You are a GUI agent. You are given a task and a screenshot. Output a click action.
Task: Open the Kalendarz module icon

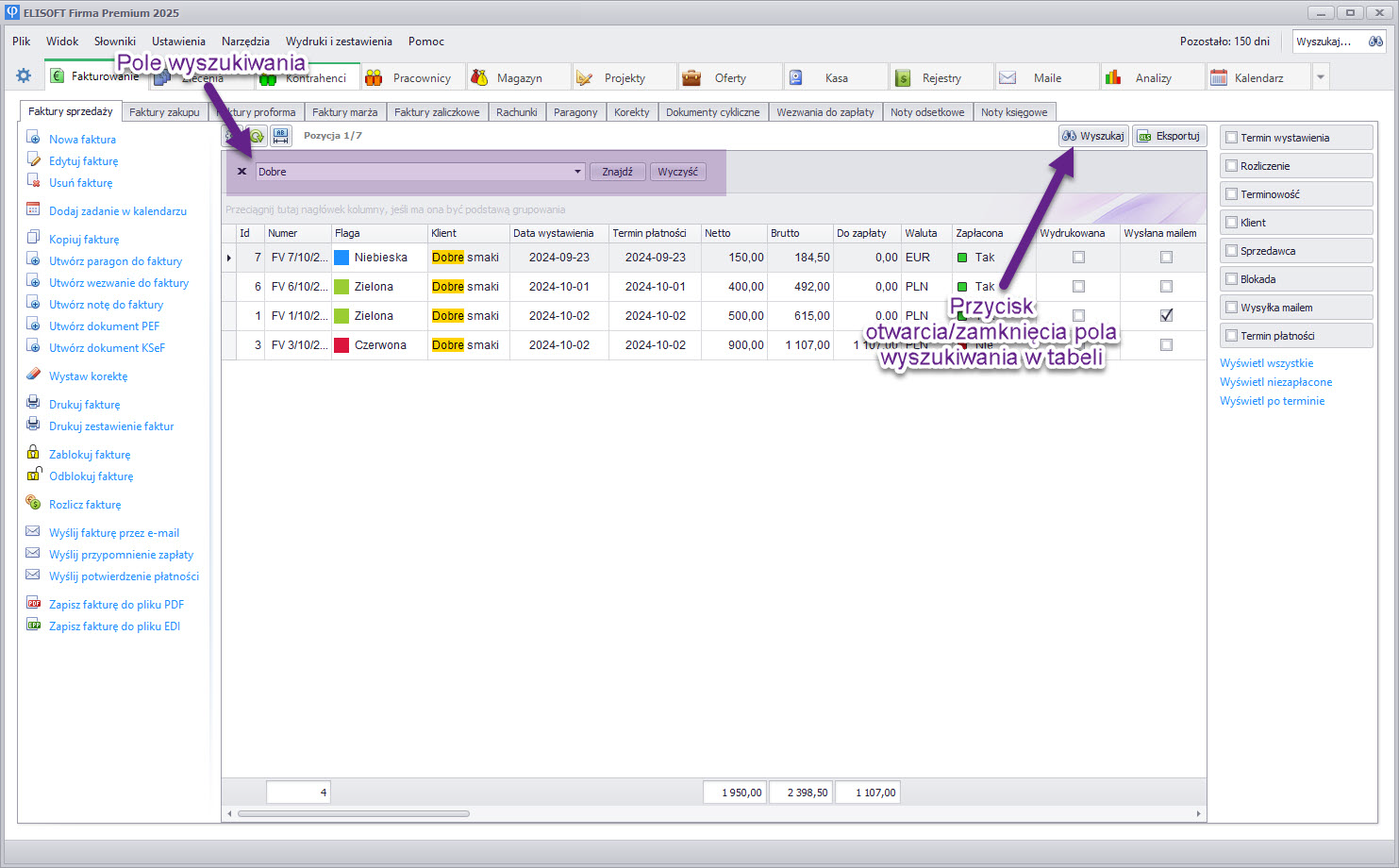click(1219, 77)
